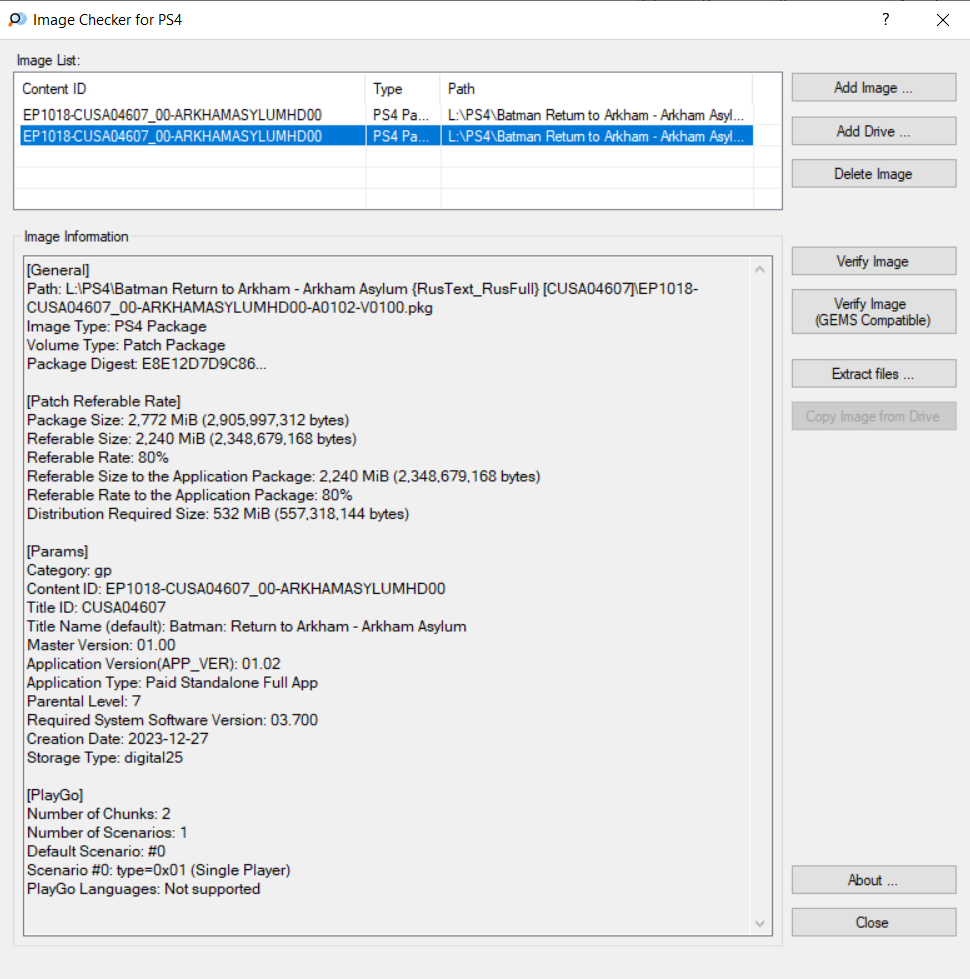The height and width of the screenshot is (979, 970).
Task: Click the 'Number of Scenarios: 1' line
Action: point(107,832)
